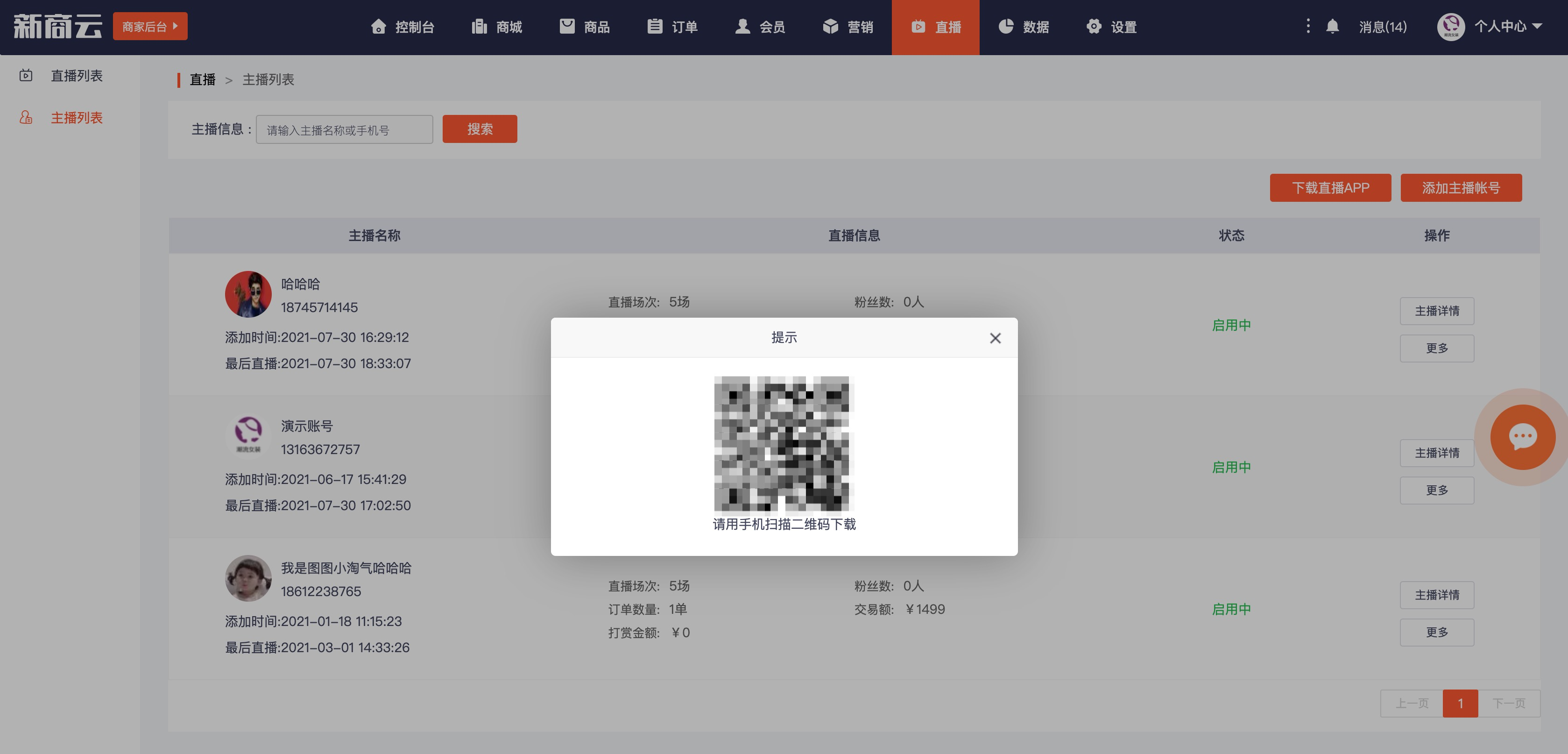Click the 营销 cube icon
The image size is (1568, 754).
(830, 27)
